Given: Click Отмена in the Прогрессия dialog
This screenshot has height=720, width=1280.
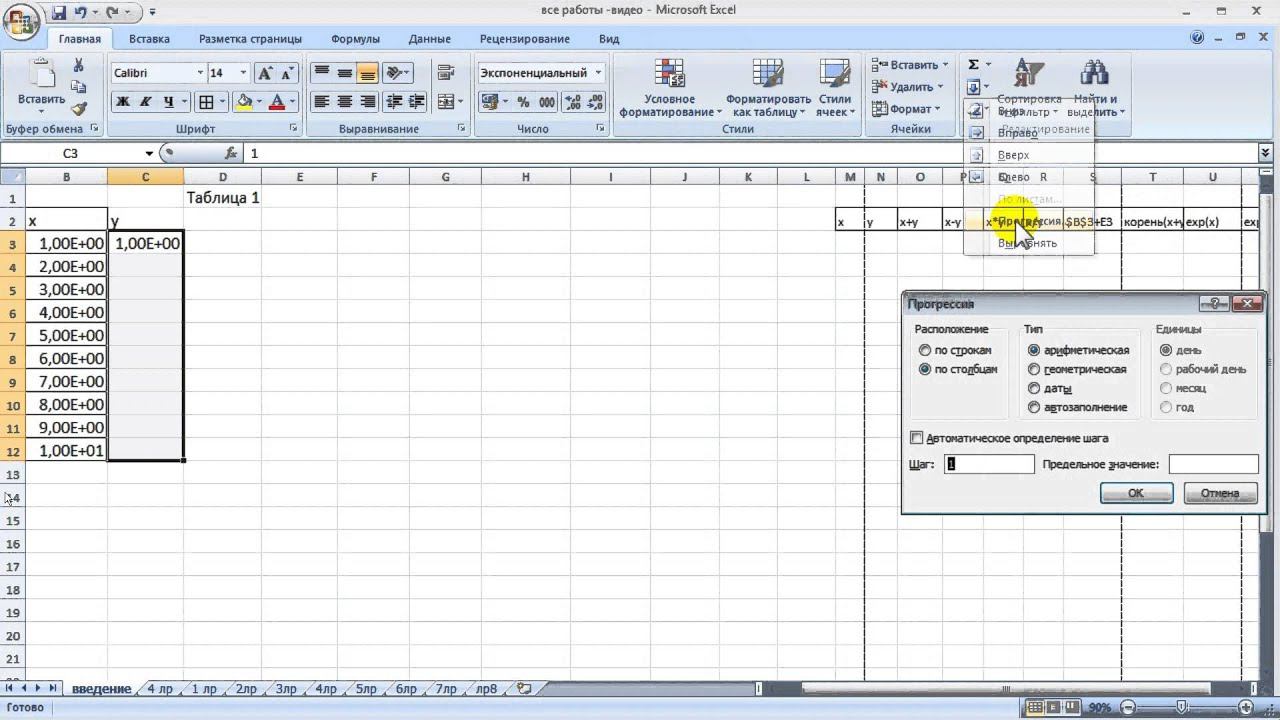Looking at the screenshot, I should (x=1220, y=493).
